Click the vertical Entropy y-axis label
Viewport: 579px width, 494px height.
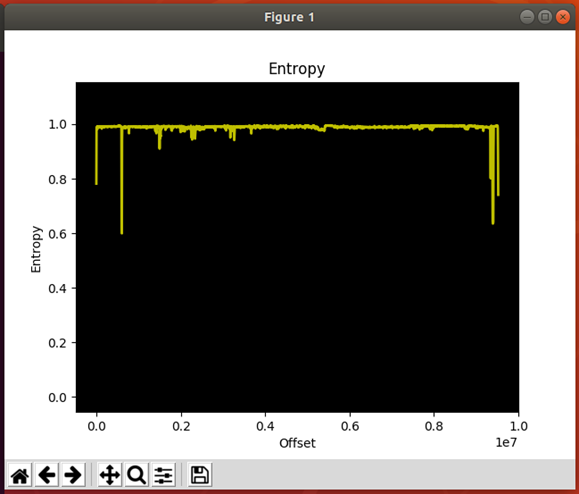point(36,249)
